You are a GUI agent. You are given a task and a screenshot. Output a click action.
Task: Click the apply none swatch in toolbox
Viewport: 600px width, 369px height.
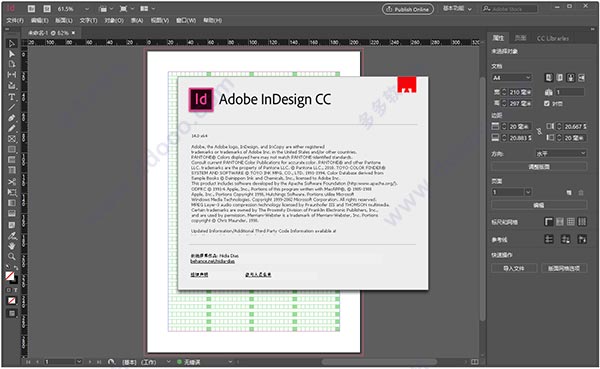[x=11, y=300]
